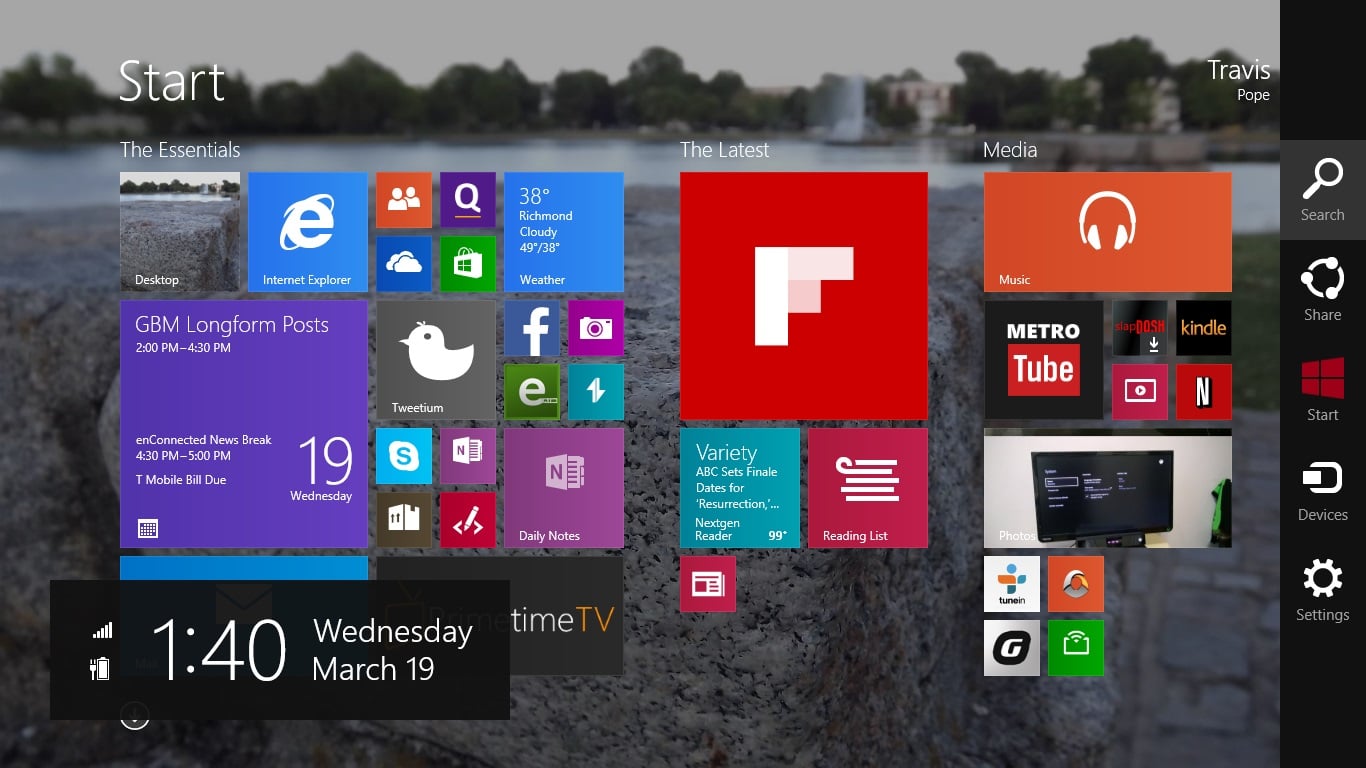Open the Windows Store
The height and width of the screenshot is (768, 1366).
pos(467,263)
